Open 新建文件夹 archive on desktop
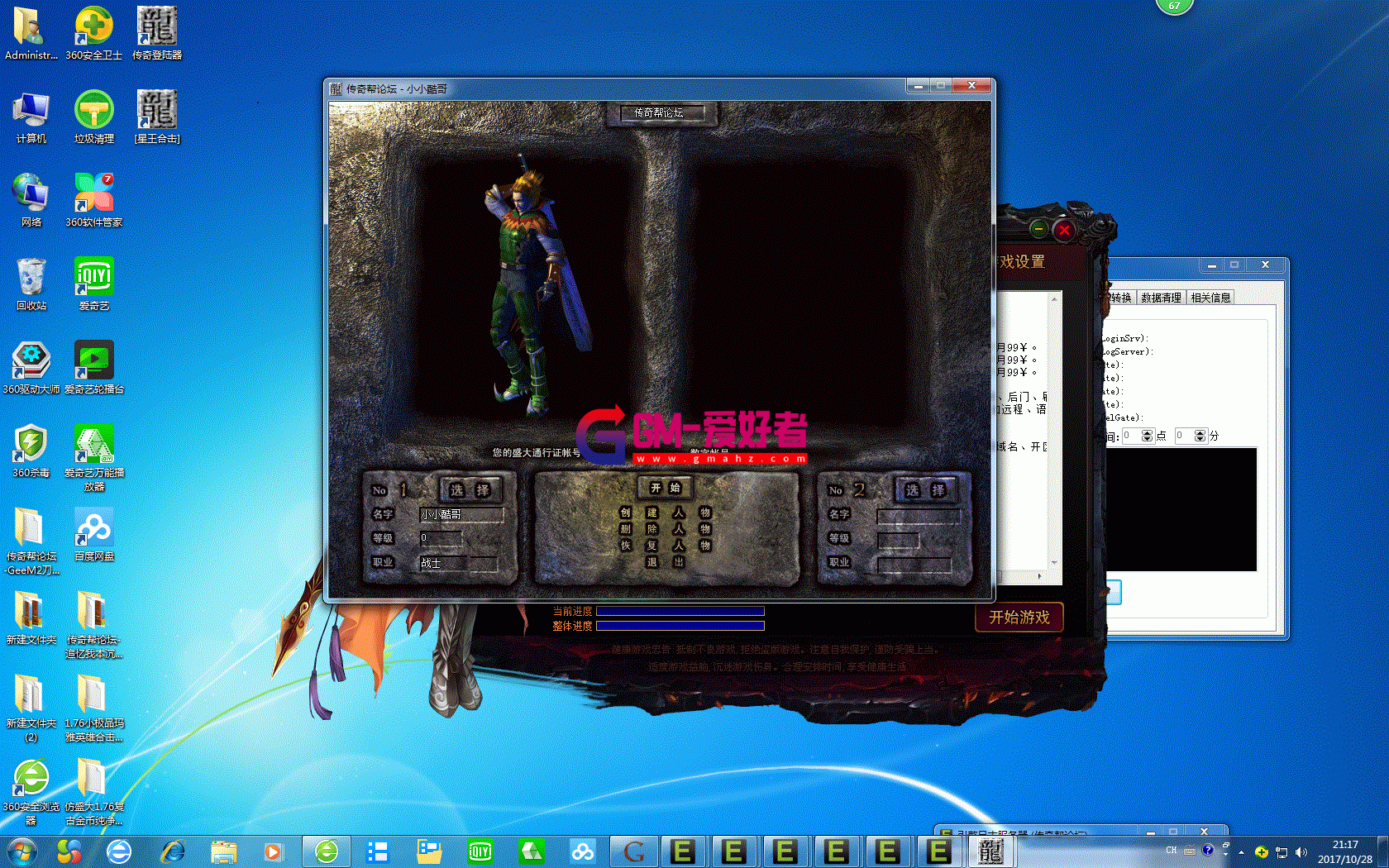The height and width of the screenshot is (868, 1389). tap(31, 618)
